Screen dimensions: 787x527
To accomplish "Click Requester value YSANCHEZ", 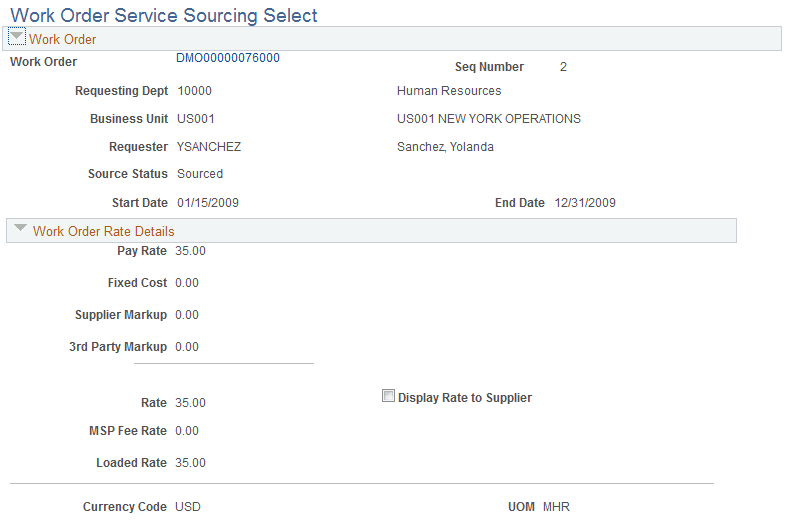I will click(x=209, y=147).
